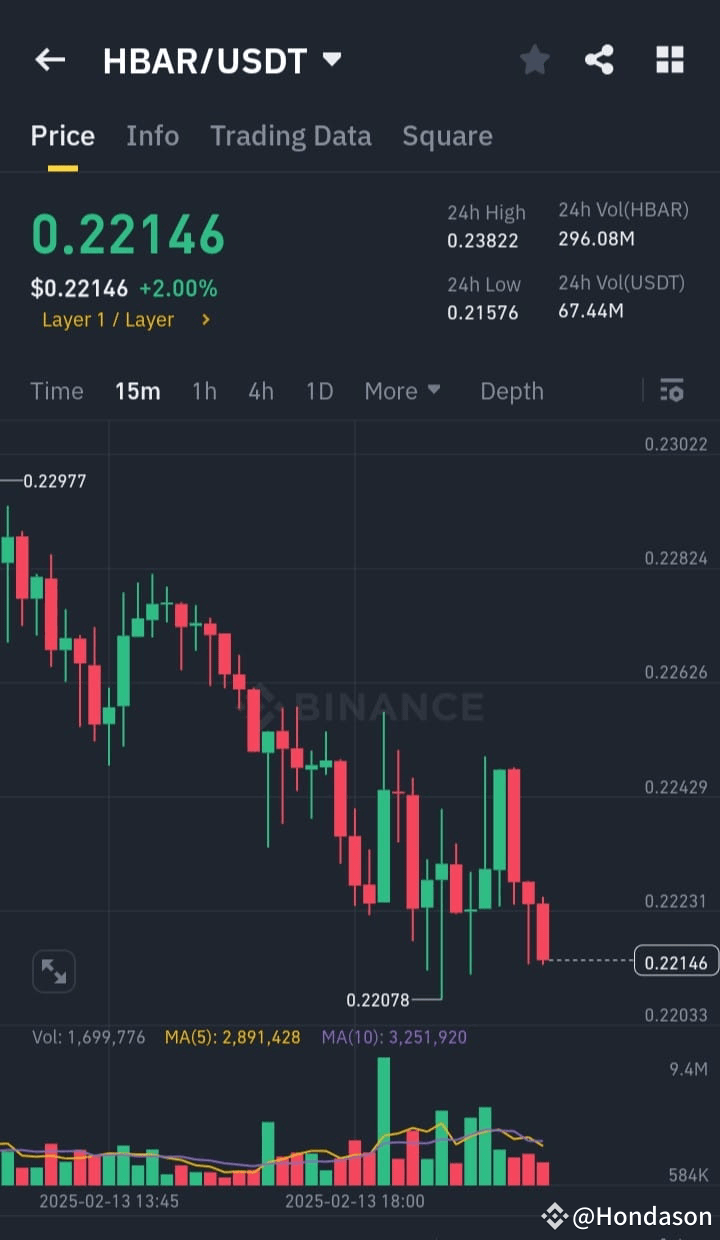Viewport: 720px width, 1240px height.
Task: Tap the current price marker 0.22146
Action: tap(676, 961)
